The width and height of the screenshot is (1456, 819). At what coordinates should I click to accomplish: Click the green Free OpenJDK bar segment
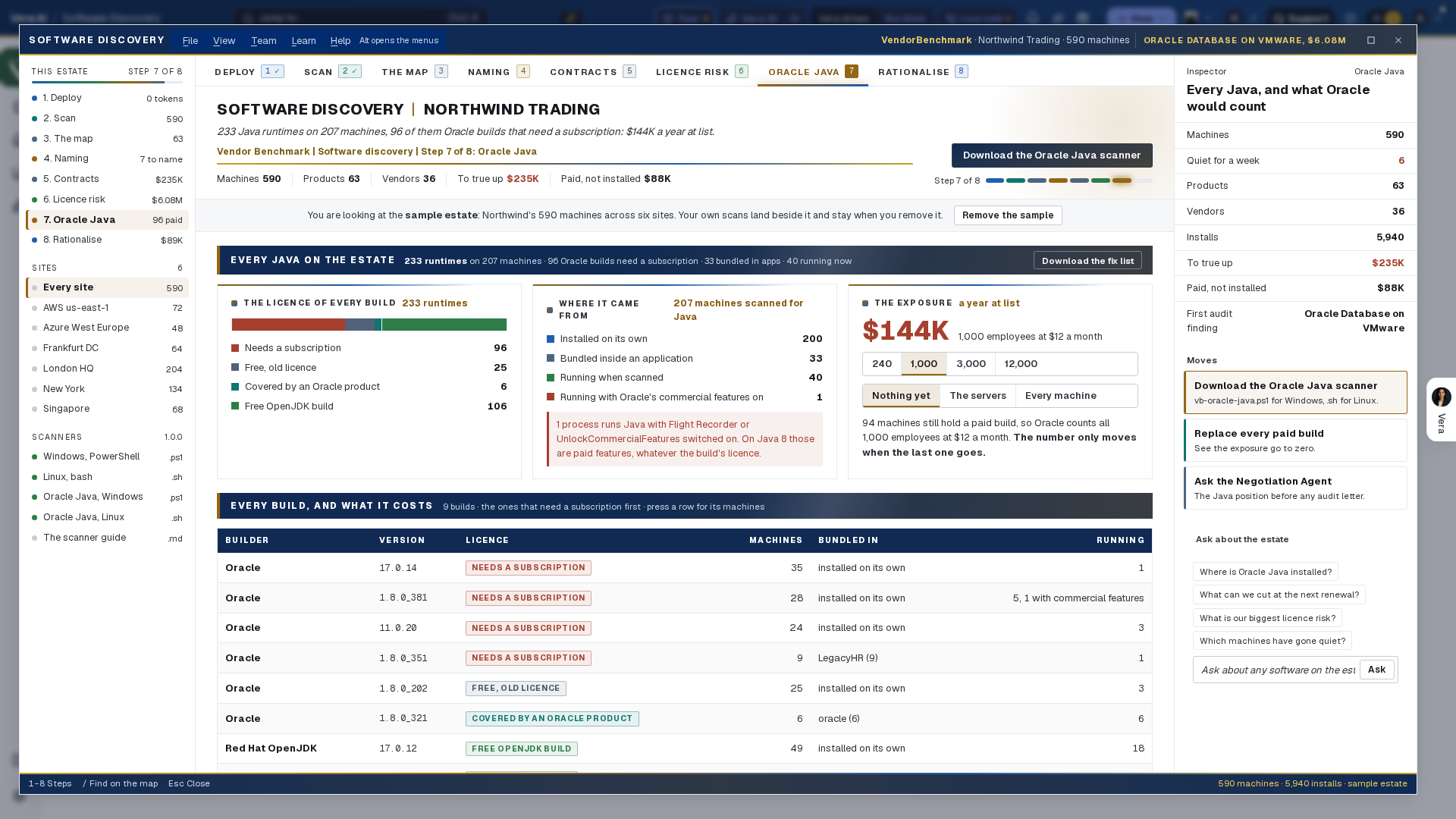(x=444, y=325)
